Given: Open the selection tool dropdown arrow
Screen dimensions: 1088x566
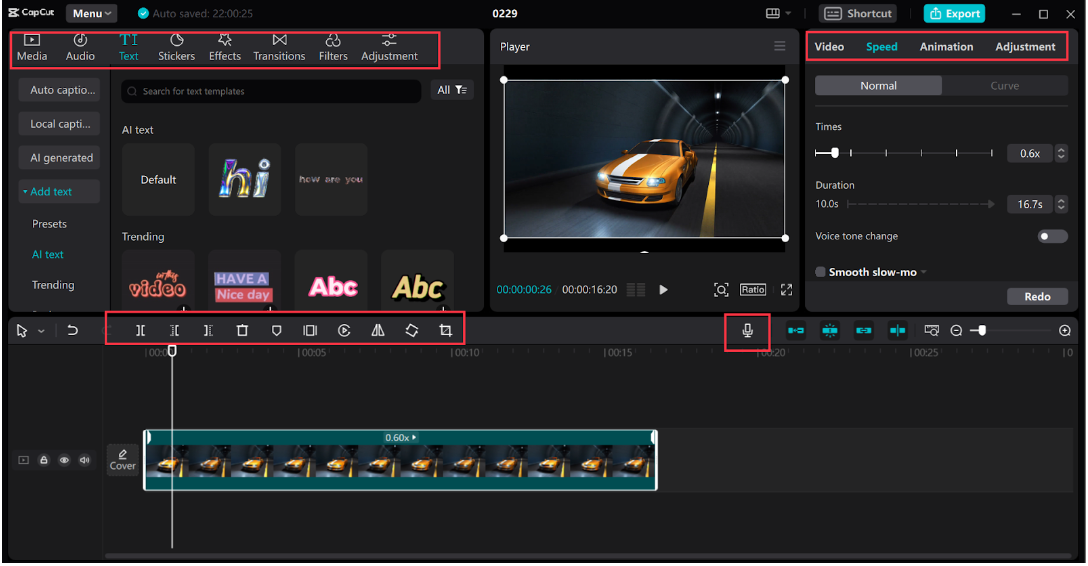Looking at the screenshot, I should pyautogui.click(x=42, y=331).
